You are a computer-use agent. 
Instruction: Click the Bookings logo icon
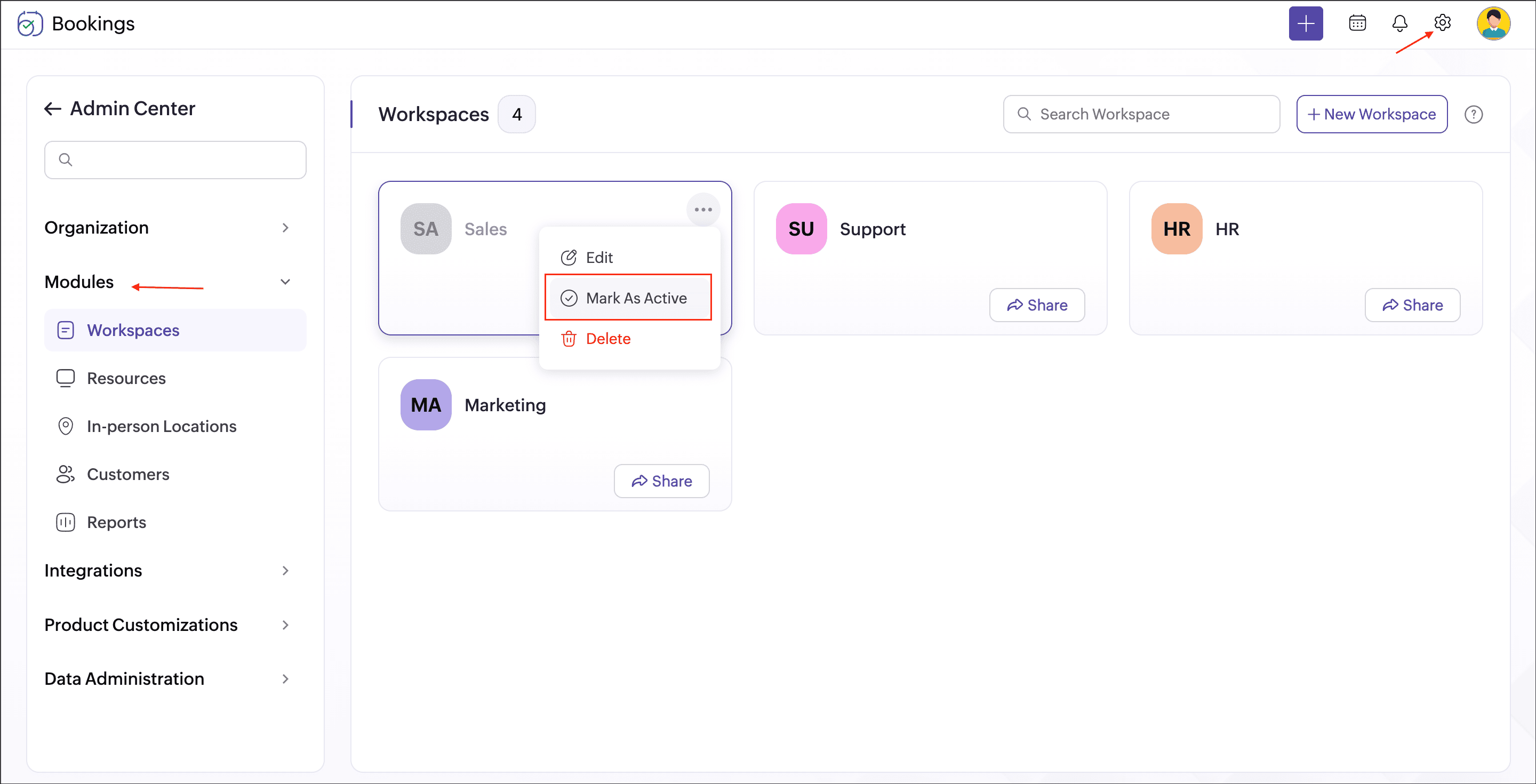click(30, 24)
